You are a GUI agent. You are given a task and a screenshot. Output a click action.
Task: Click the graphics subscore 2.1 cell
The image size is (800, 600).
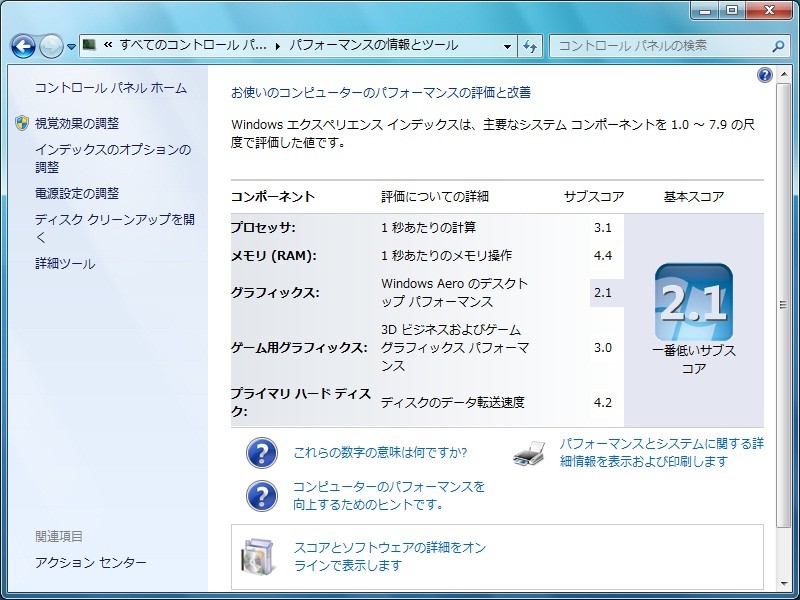click(607, 293)
